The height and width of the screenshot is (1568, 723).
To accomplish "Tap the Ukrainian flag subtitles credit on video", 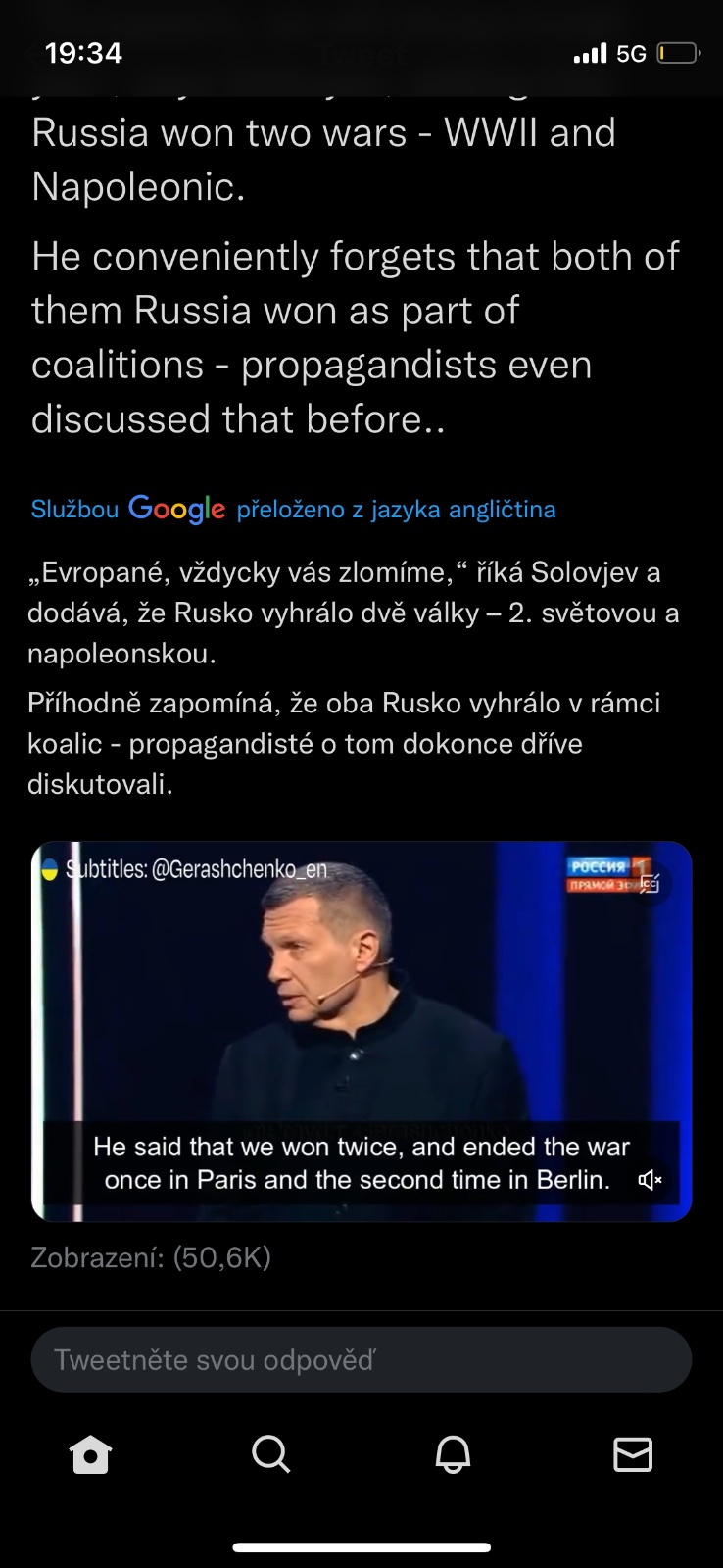I will click(183, 869).
